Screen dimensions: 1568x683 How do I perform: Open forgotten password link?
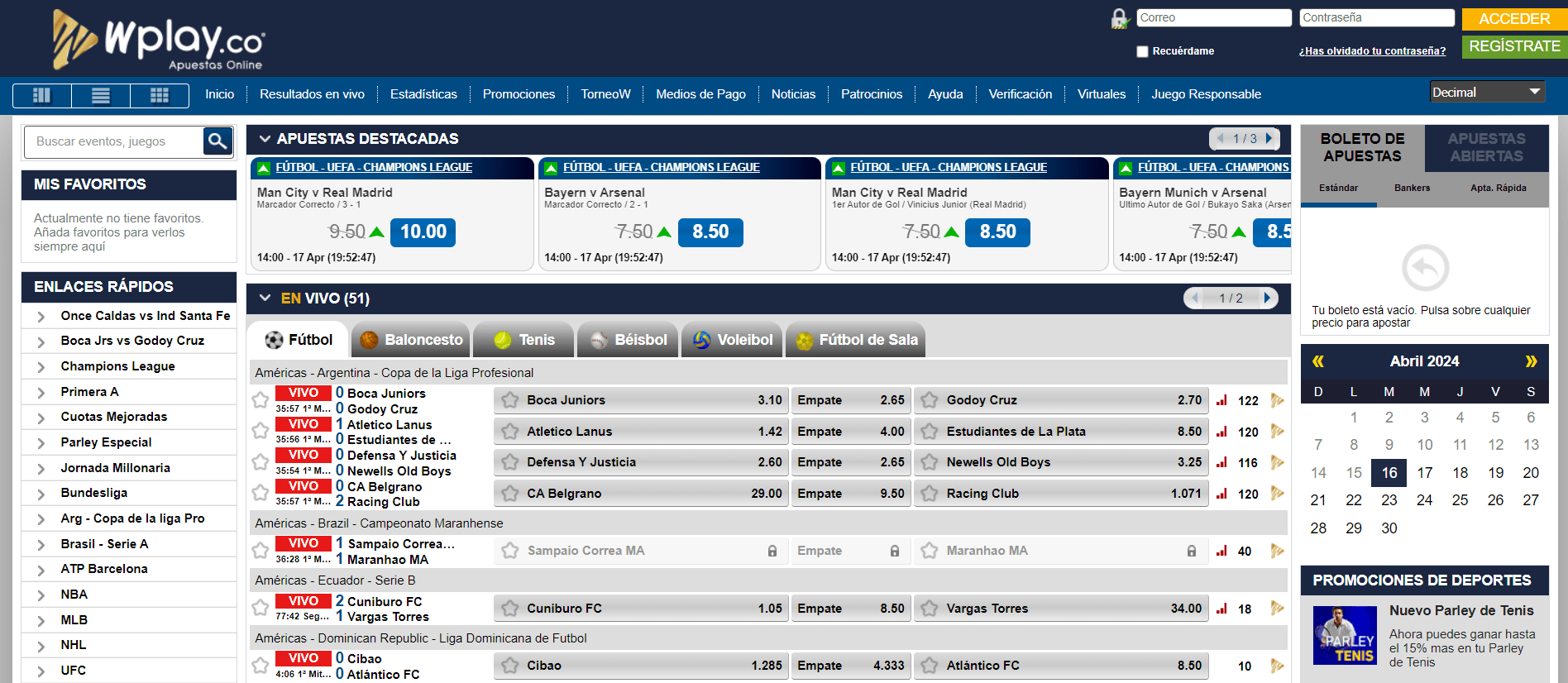coord(1372,51)
